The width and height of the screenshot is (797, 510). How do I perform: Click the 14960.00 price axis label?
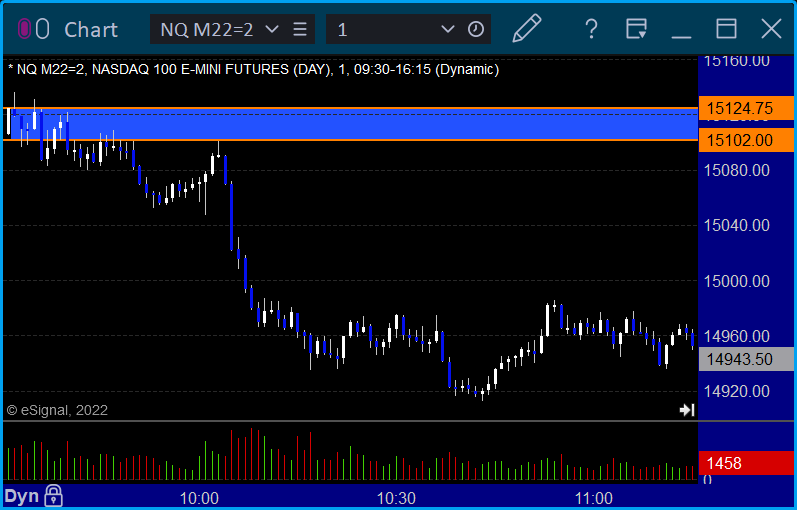[x=737, y=336]
